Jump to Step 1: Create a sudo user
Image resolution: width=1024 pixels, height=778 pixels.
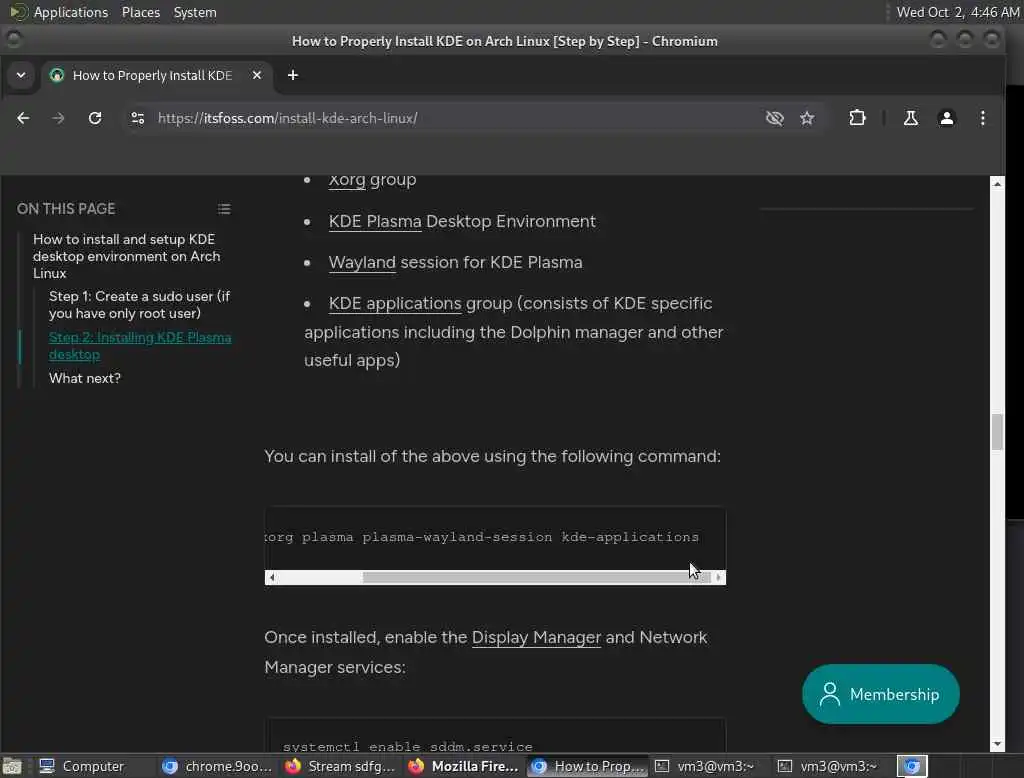point(139,304)
